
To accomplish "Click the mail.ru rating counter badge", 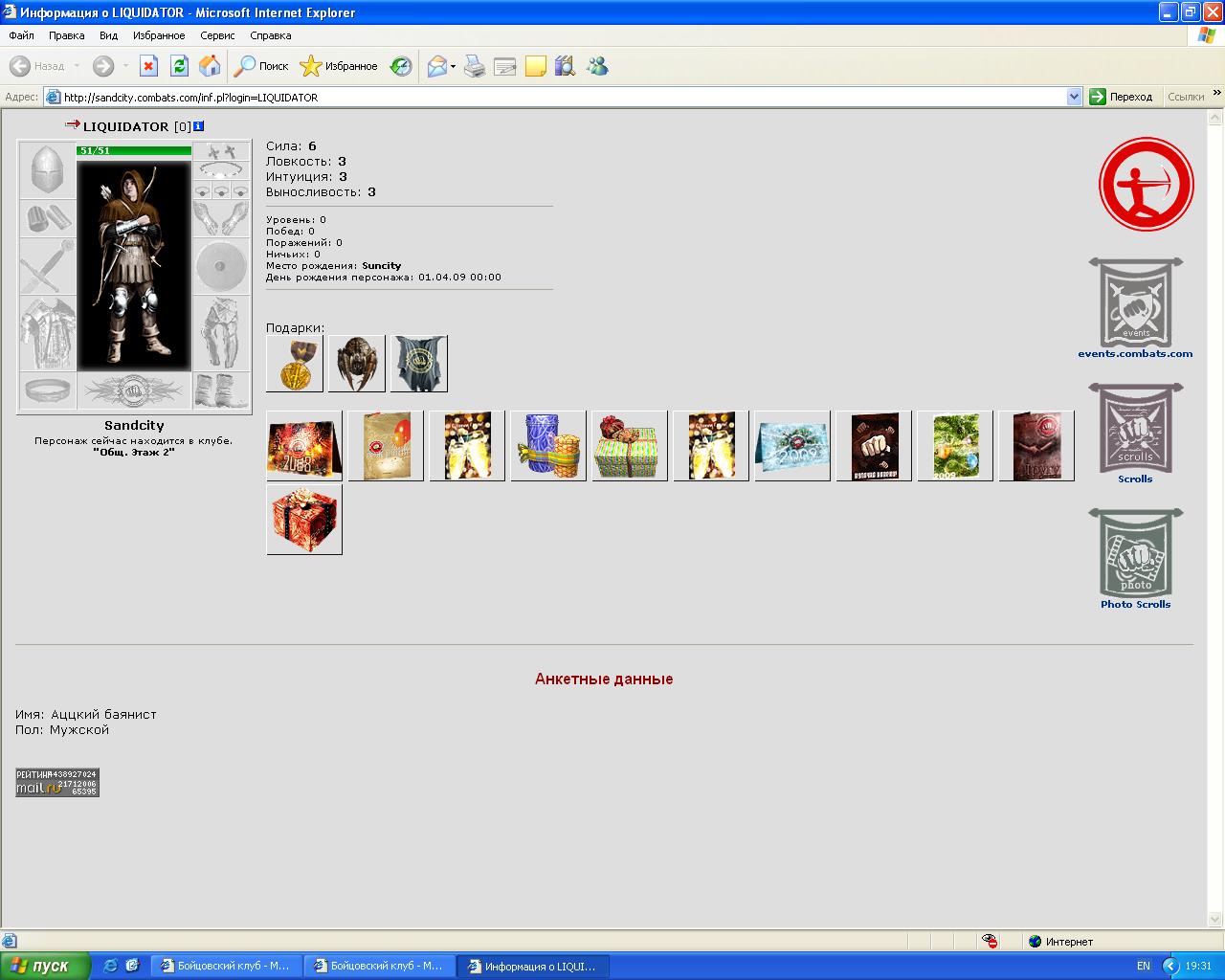I will click(57, 782).
